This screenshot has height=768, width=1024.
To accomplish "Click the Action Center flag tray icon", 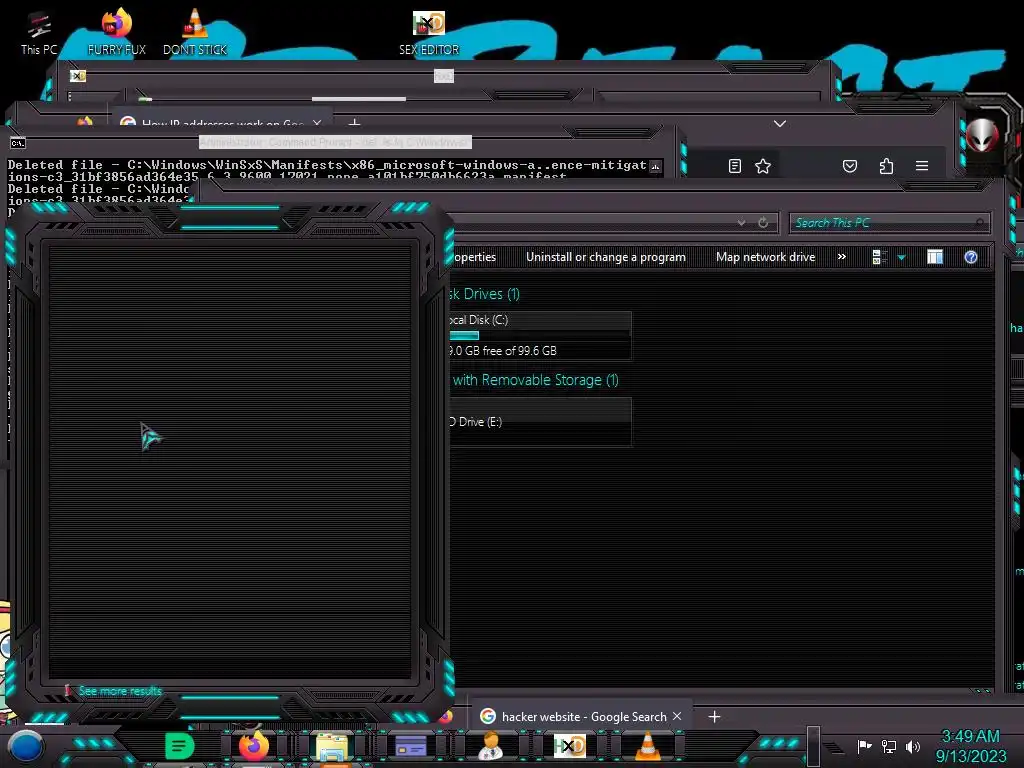I will [x=865, y=746].
